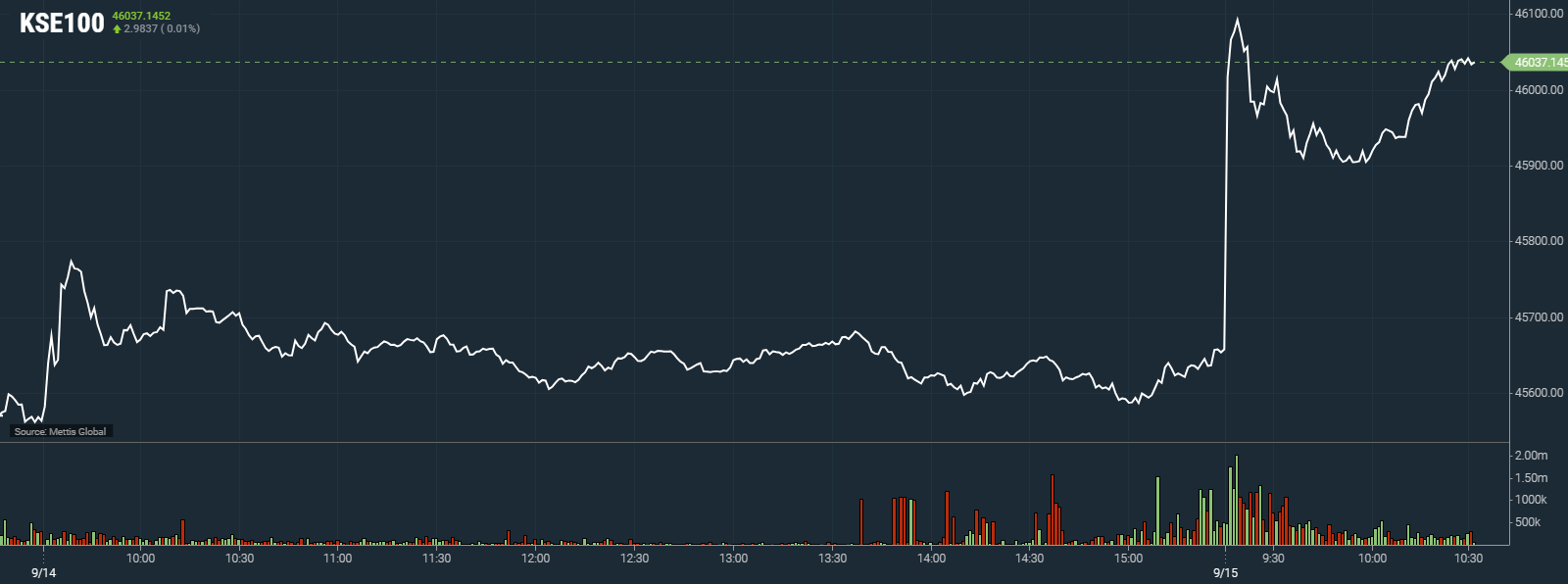Select the 45800.00 price axis label
This screenshot has width=1568, height=584.
[1539, 241]
